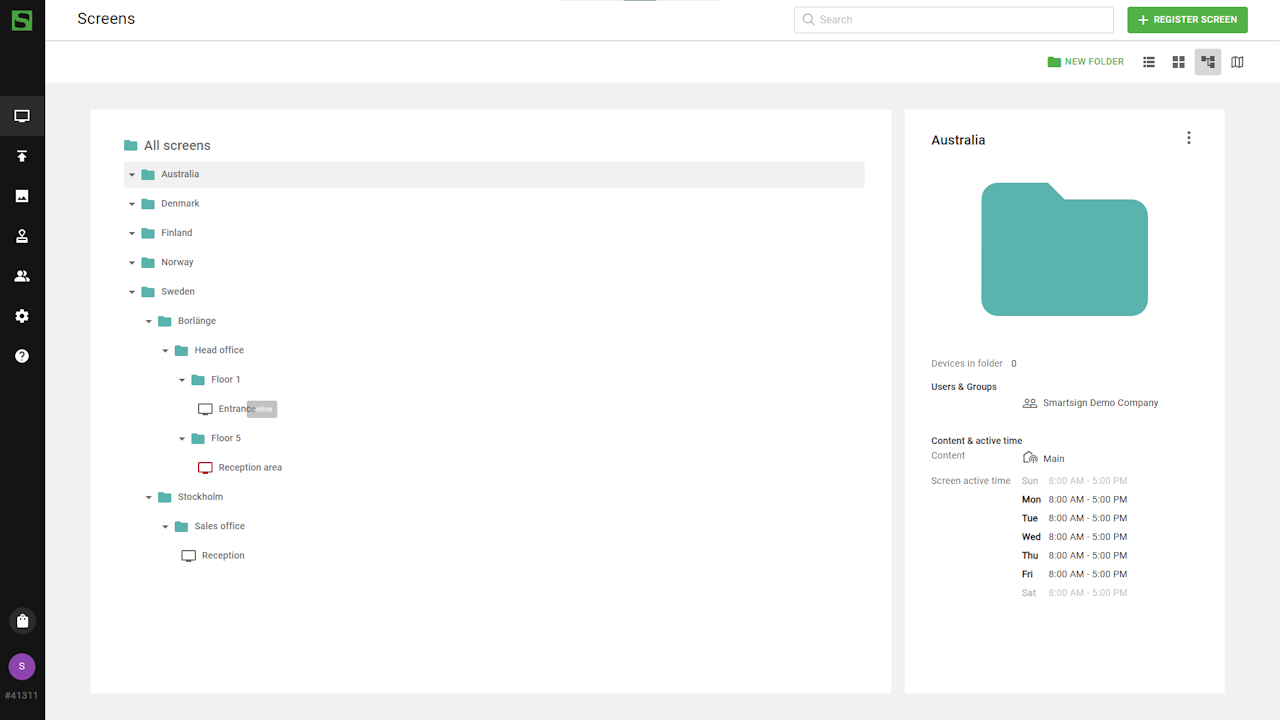Collapse the Floor 5 folder arrow

[x=182, y=439]
